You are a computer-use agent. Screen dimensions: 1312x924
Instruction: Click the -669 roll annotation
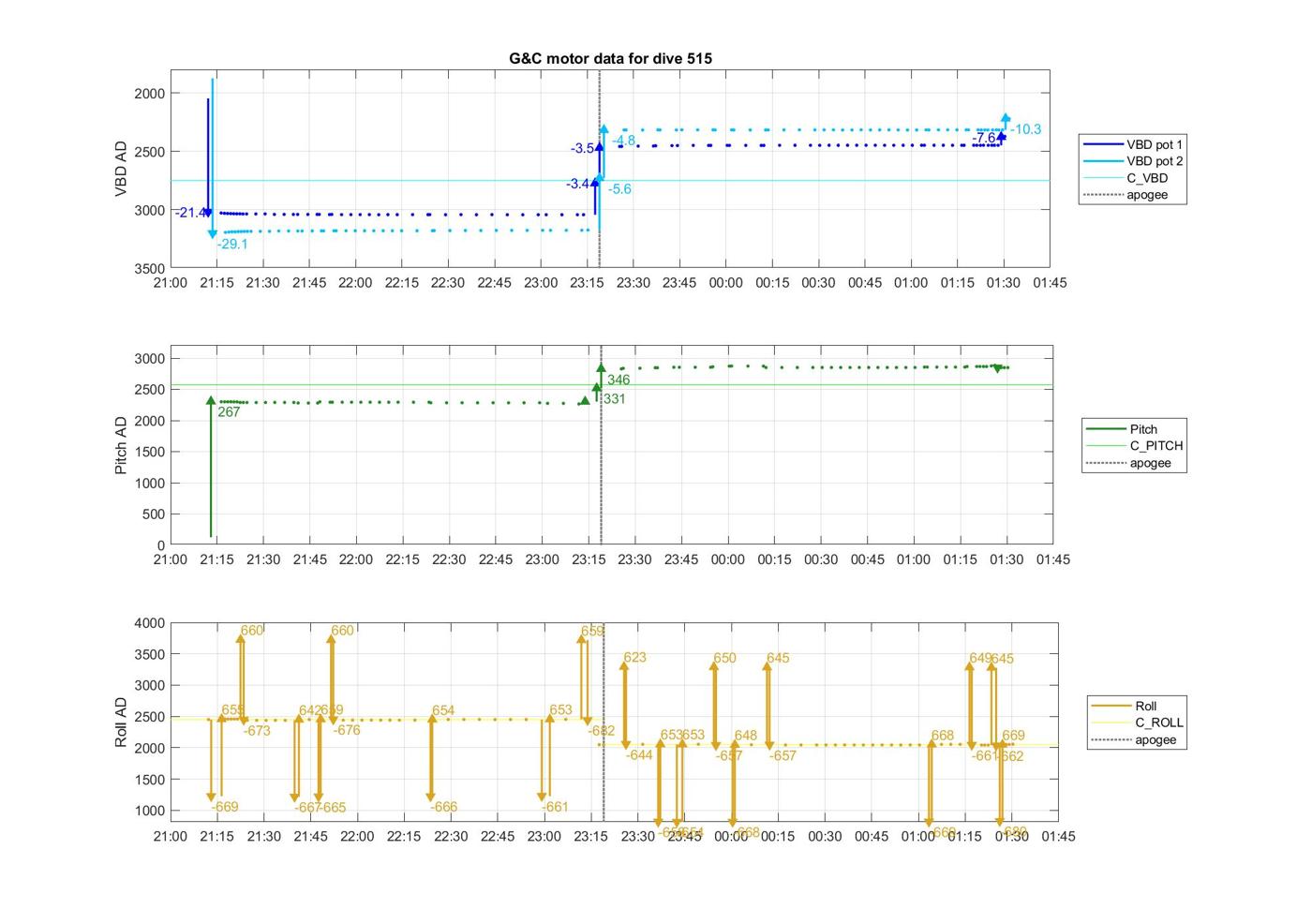coord(225,807)
